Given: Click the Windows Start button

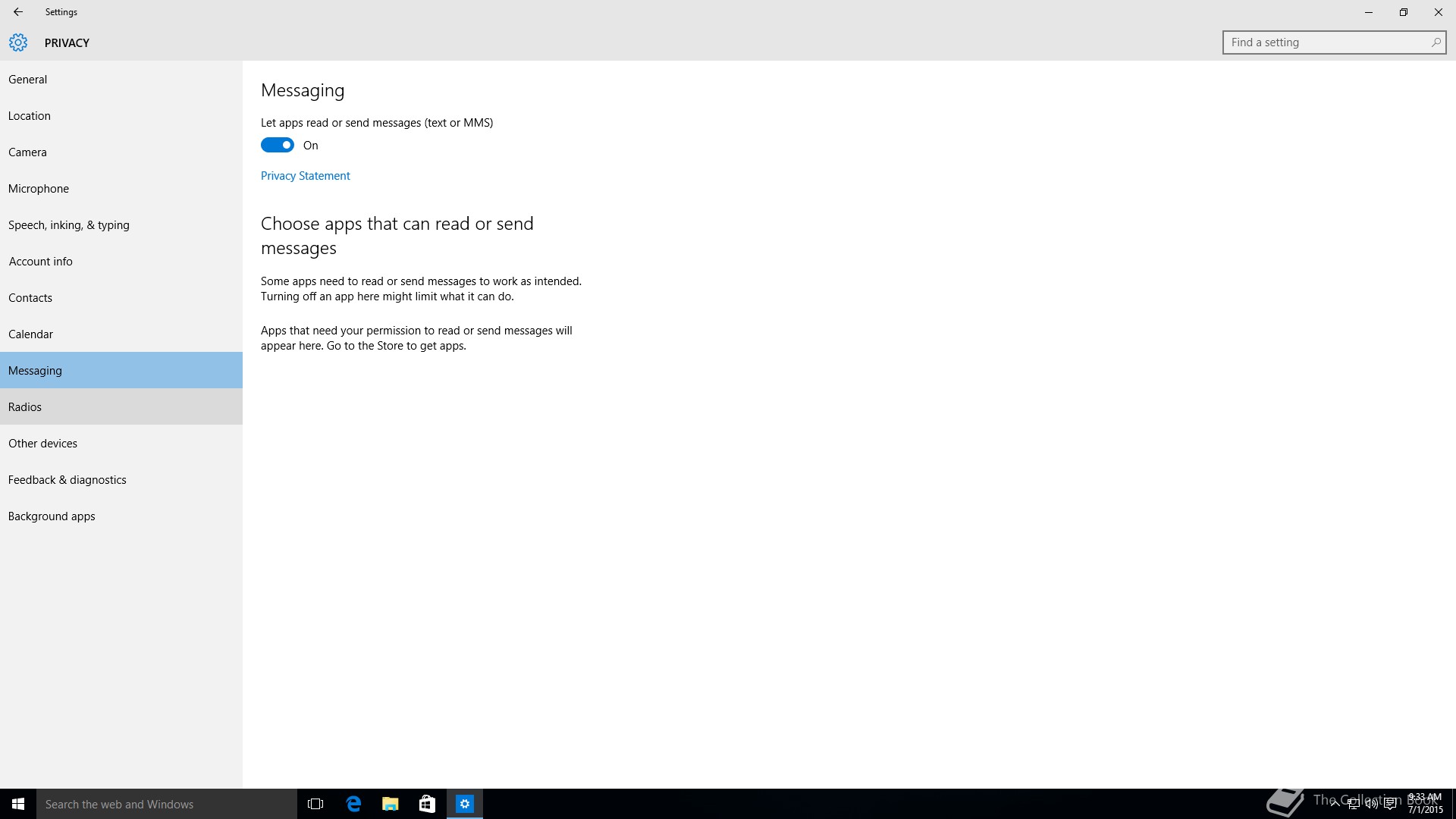Looking at the screenshot, I should coord(18,804).
